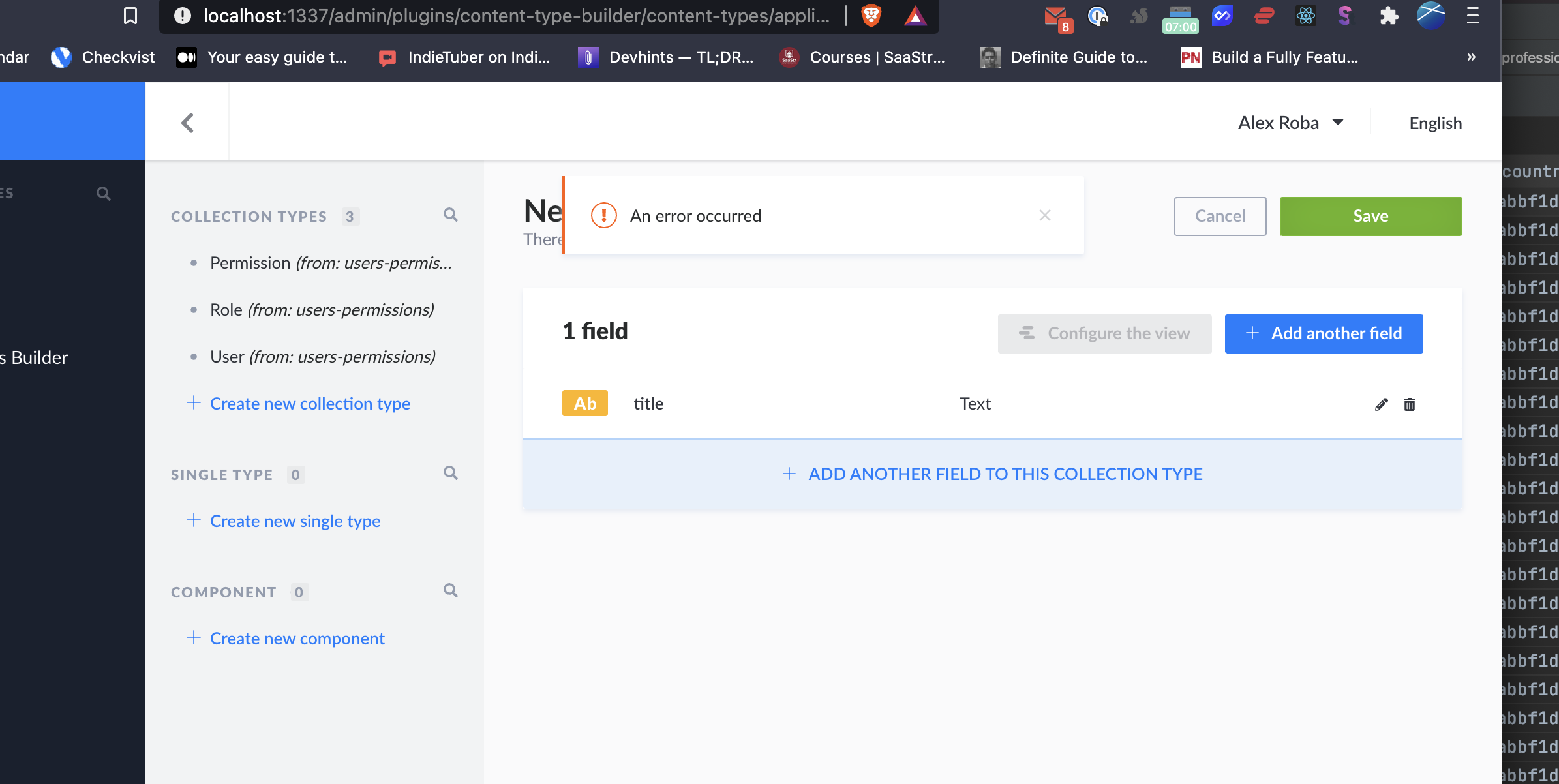Screen dimensions: 1559x784
Task: Open the Alex Roba user dropdown
Action: [x=1291, y=123]
